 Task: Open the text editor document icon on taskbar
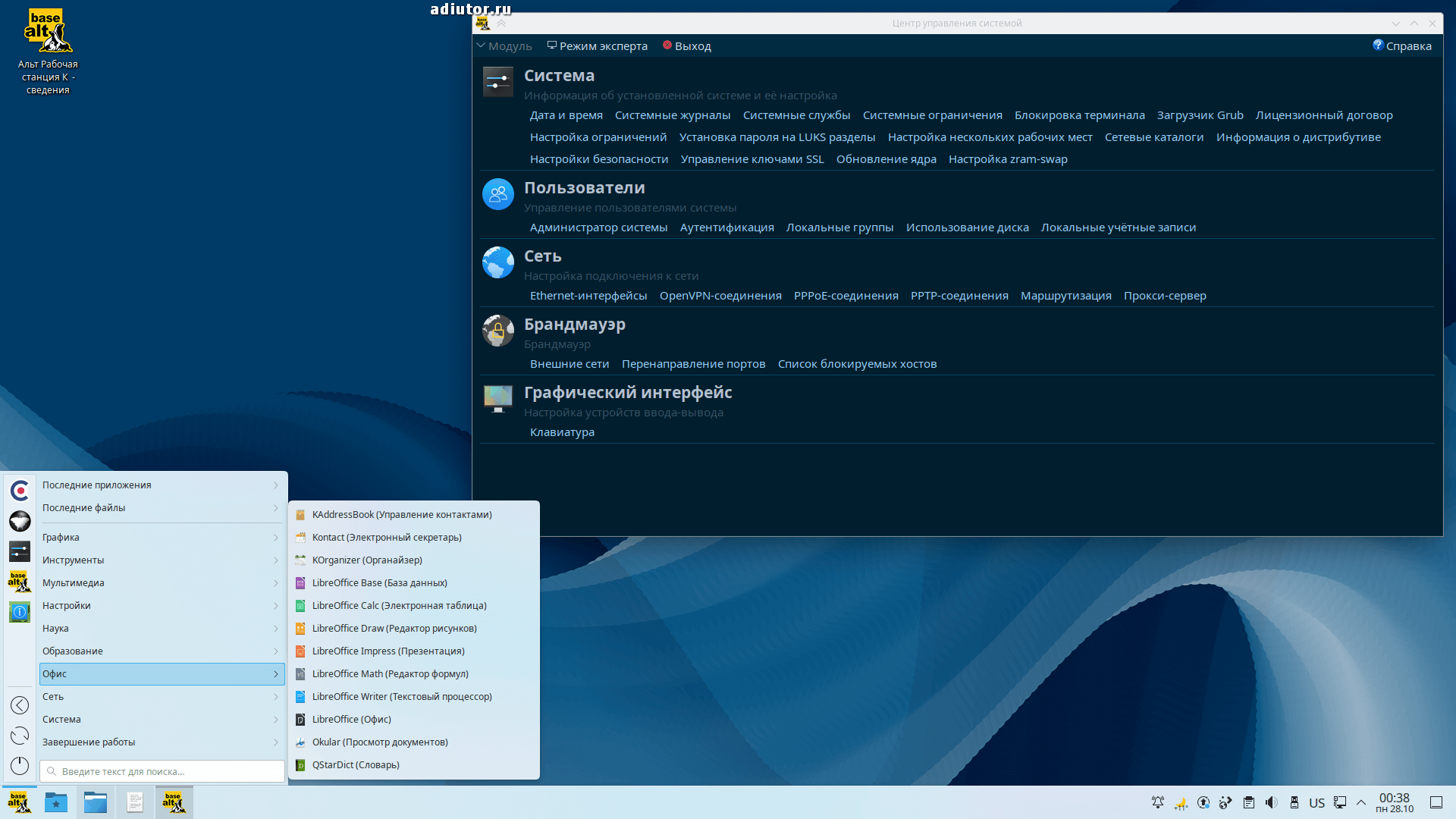pyautogui.click(x=135, y=802)
